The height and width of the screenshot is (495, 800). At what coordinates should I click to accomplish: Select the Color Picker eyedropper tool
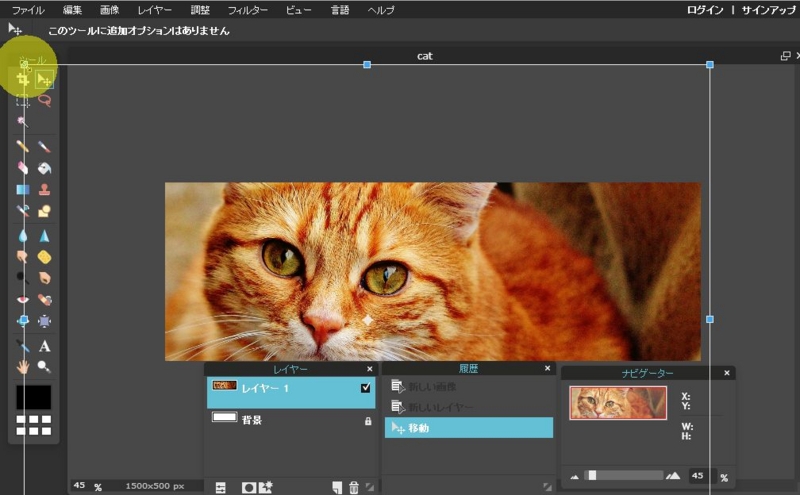pos(22,346)
